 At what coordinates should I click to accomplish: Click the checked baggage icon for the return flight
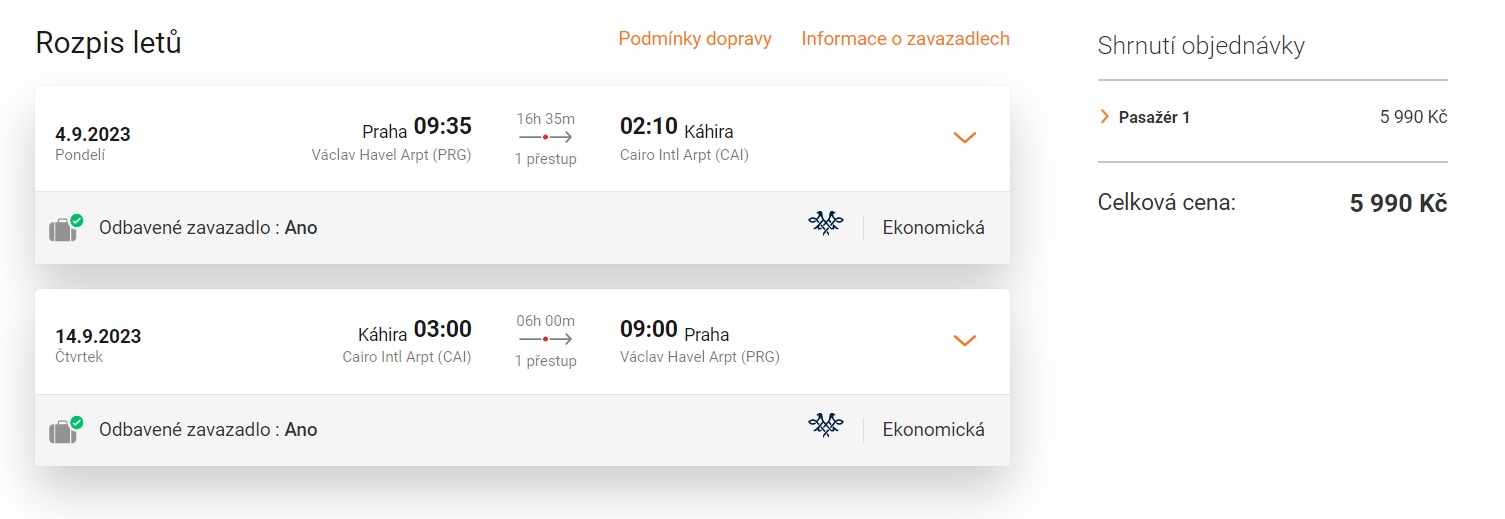[x=65, y=430]
